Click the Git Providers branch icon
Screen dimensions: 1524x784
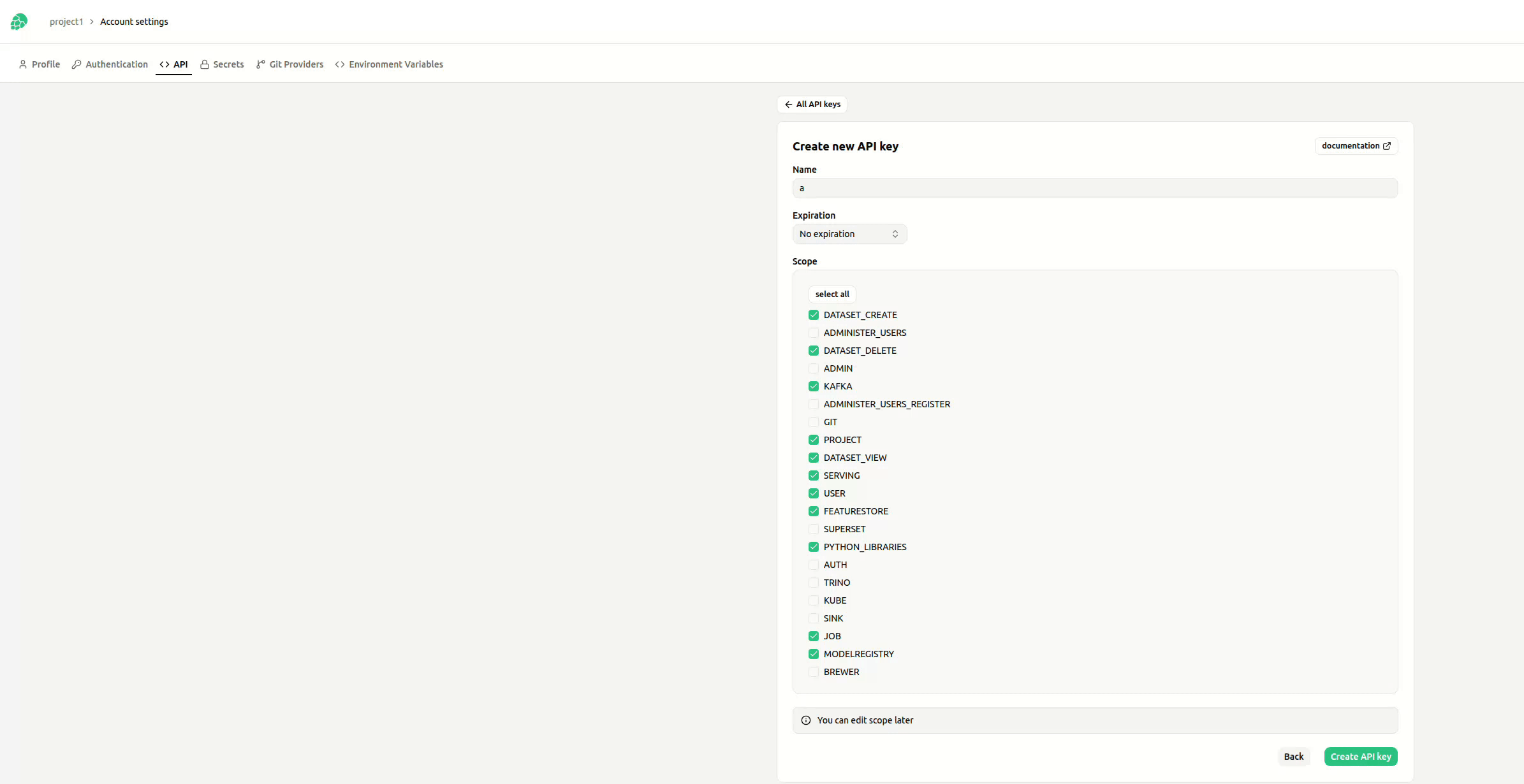click(261, 64)
